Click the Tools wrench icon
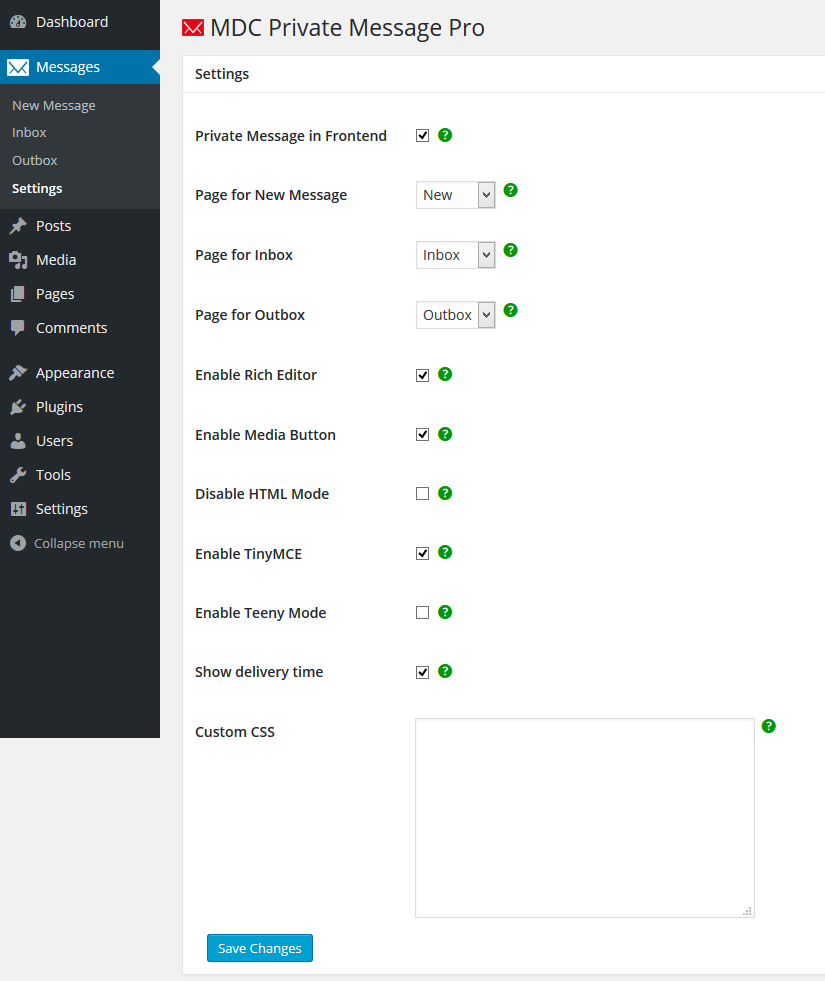 (18, 475)
